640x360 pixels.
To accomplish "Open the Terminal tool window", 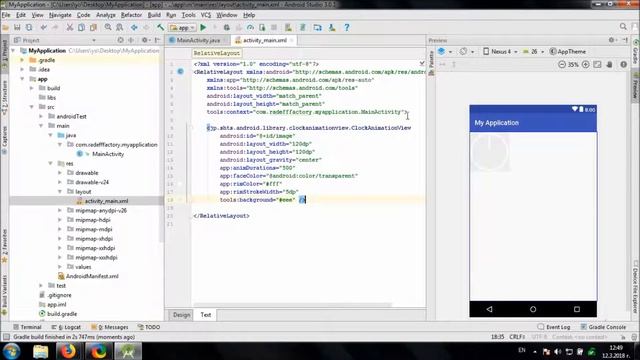I will [x=27, y=327].
